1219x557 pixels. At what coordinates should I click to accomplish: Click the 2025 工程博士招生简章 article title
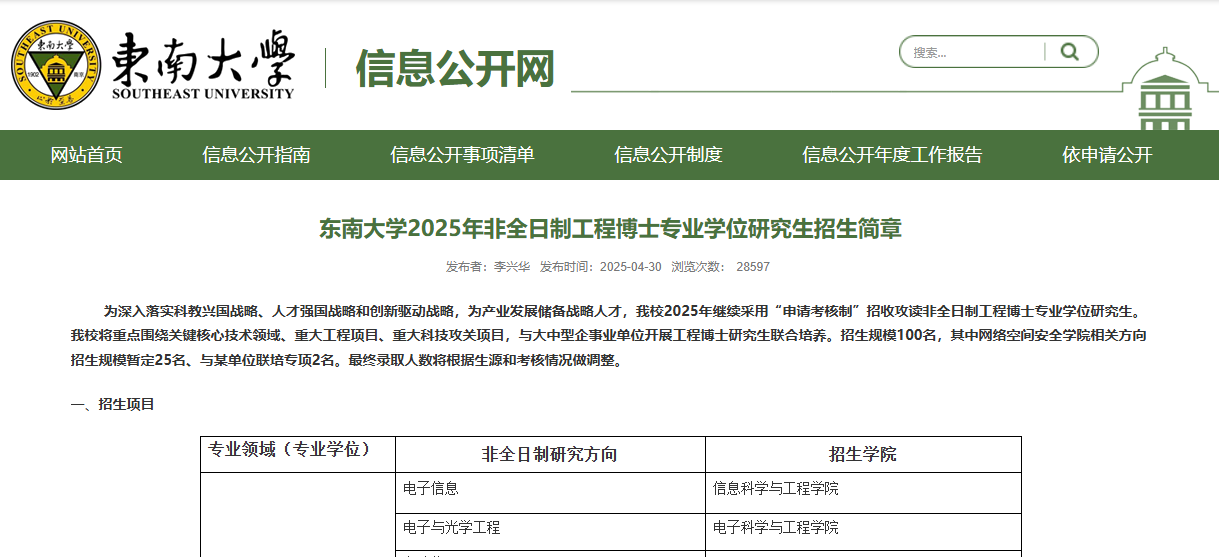point(610,229)
